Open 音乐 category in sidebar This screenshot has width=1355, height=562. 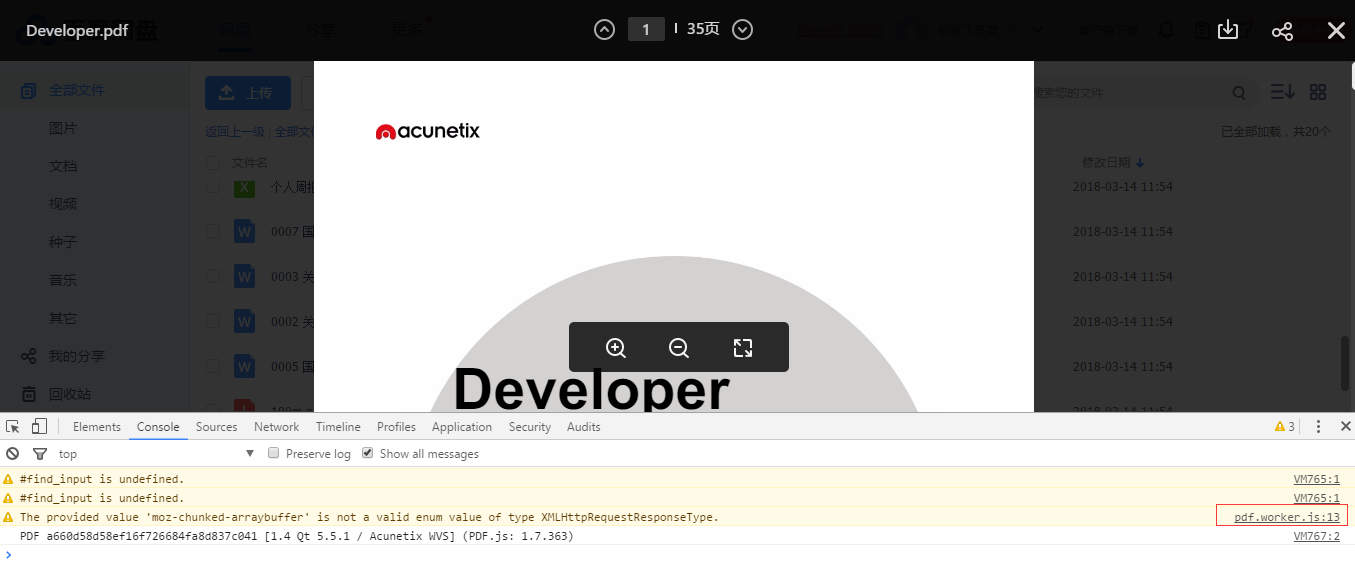click(63, 280)
